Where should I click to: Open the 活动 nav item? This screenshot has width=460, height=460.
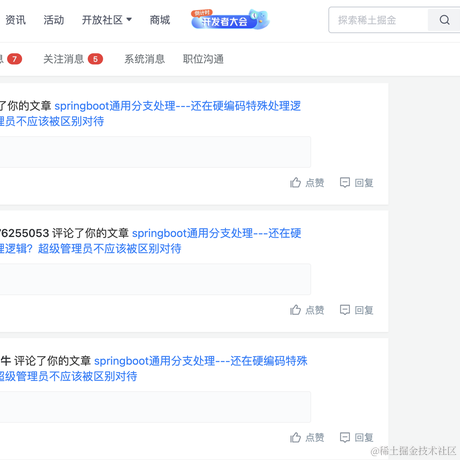click(54, 20)
